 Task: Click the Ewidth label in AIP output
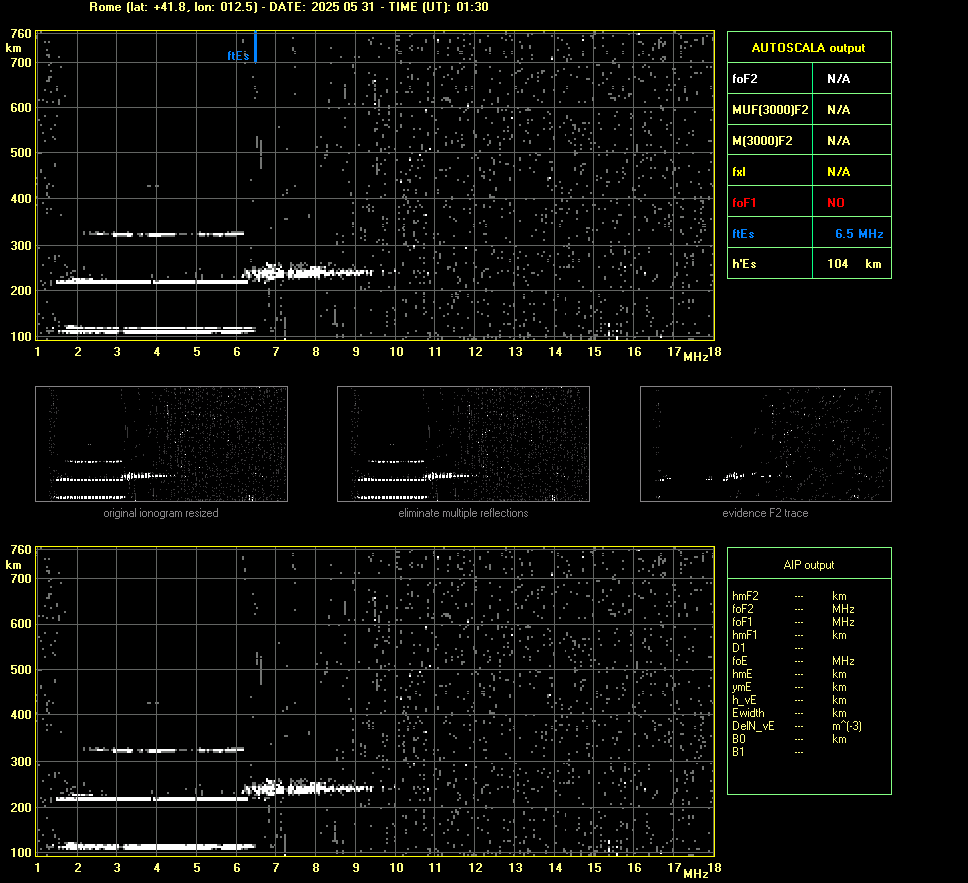pyautogui.click(x=748, y=713)
